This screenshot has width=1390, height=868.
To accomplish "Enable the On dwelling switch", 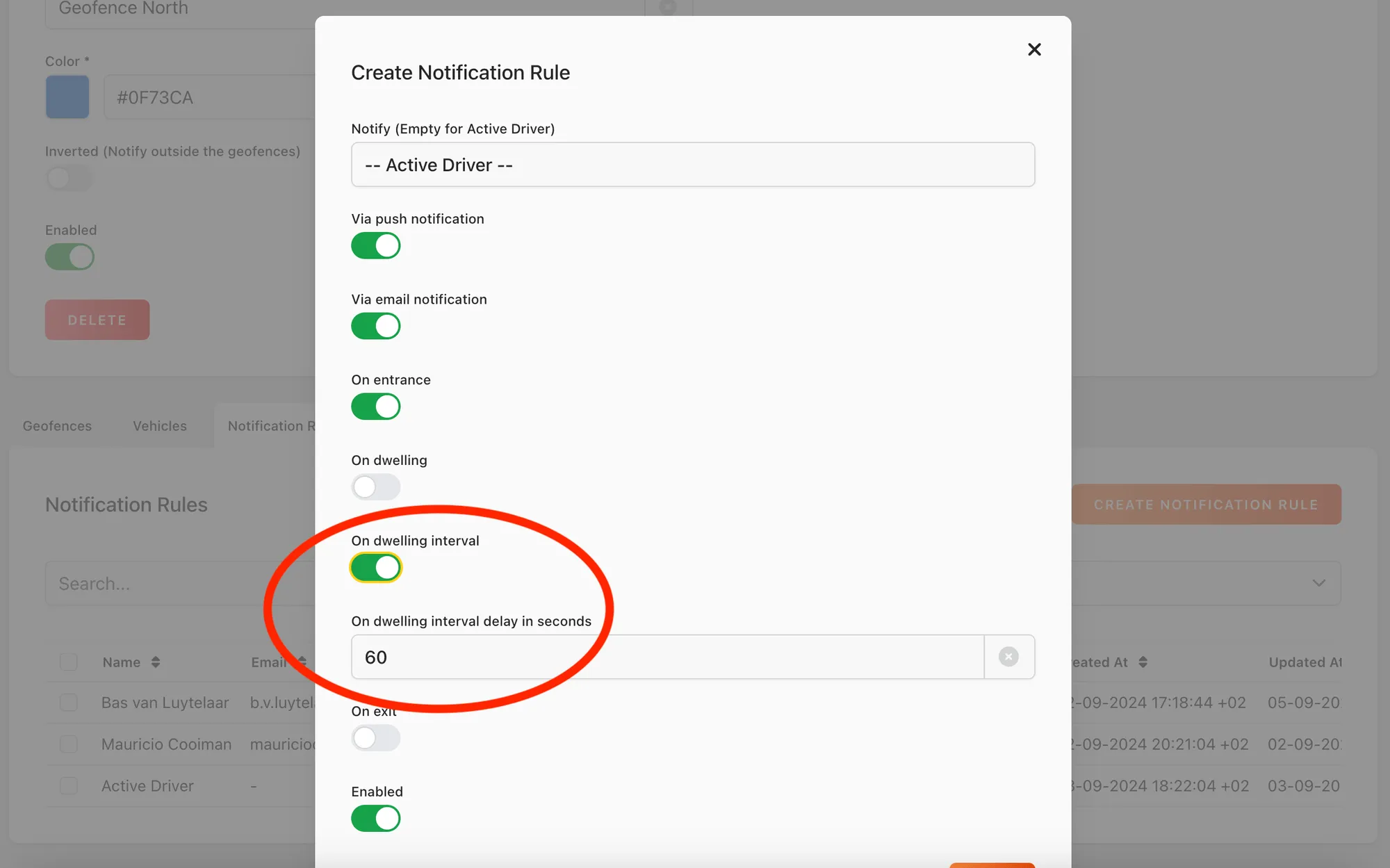I will coord(376,487).
